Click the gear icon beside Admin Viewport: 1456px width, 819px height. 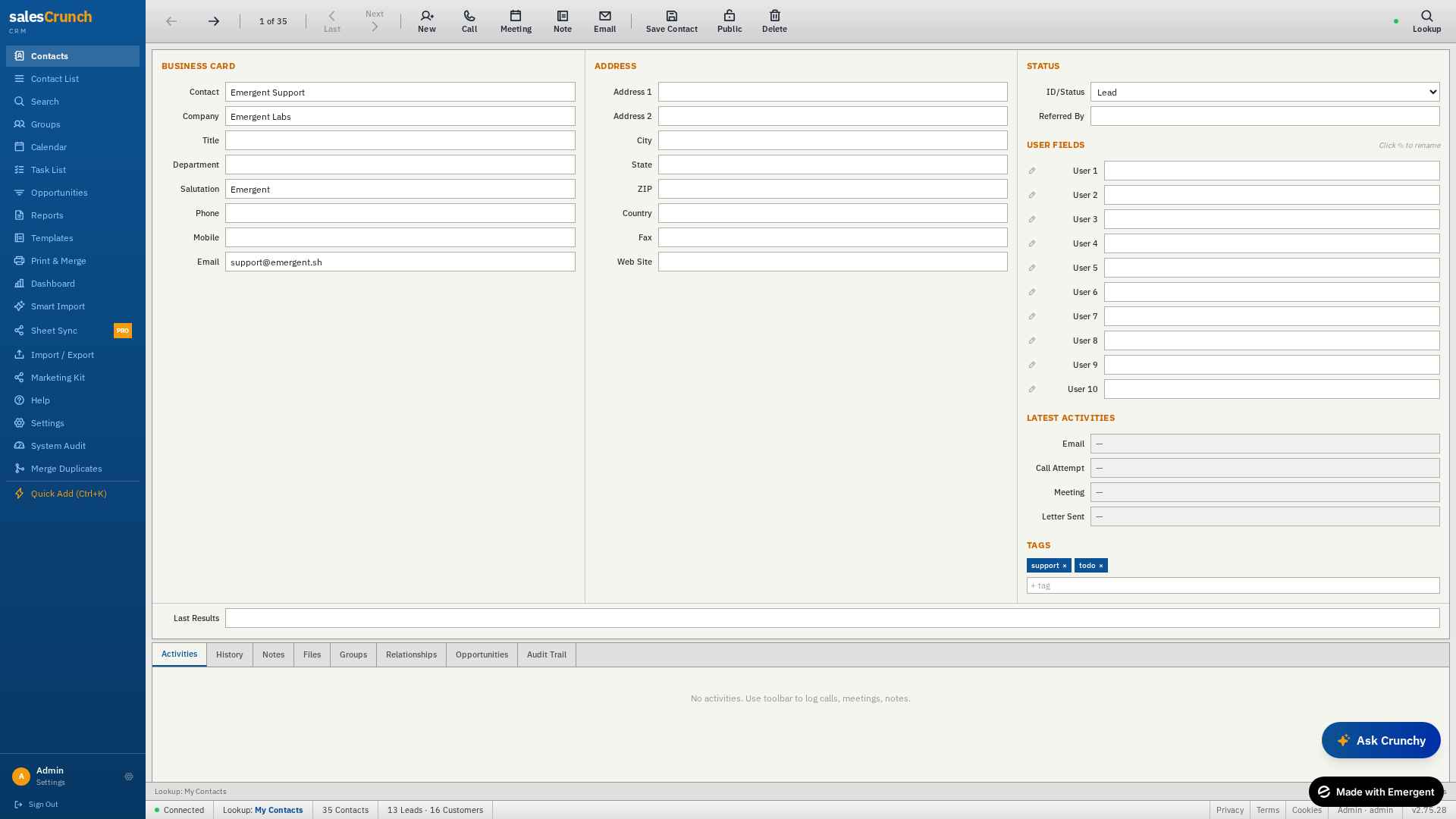pyautogui.click(x=129, y=777)
